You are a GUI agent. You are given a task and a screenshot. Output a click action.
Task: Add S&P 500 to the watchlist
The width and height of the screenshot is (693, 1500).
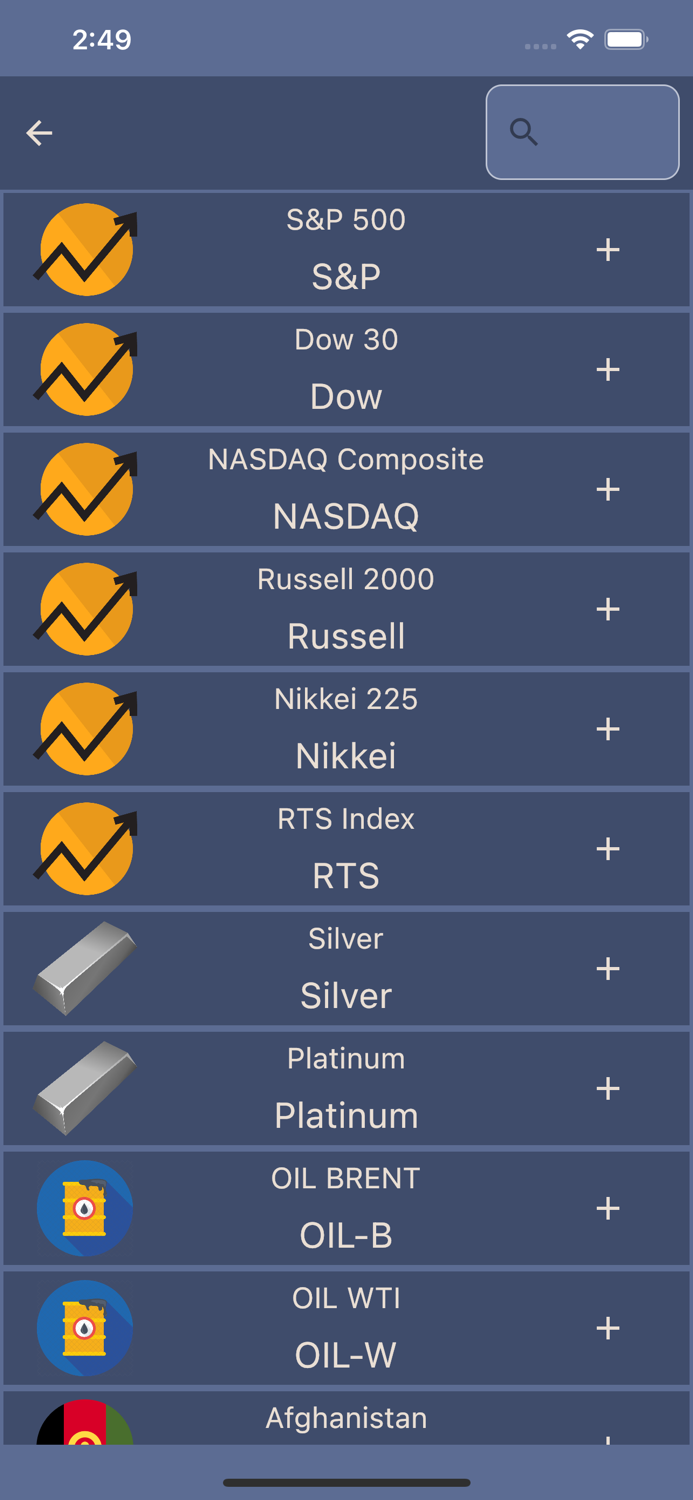pyautogui.click(x=607, y=249)
